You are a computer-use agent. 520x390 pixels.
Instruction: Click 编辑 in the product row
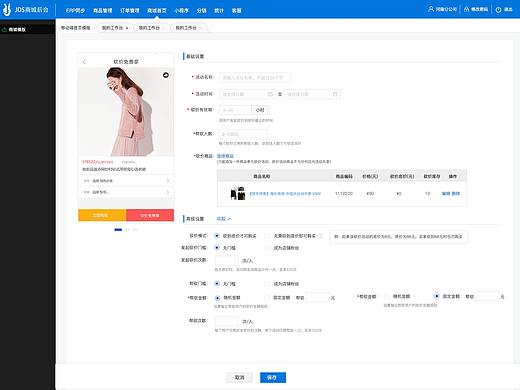coord(446,193)
